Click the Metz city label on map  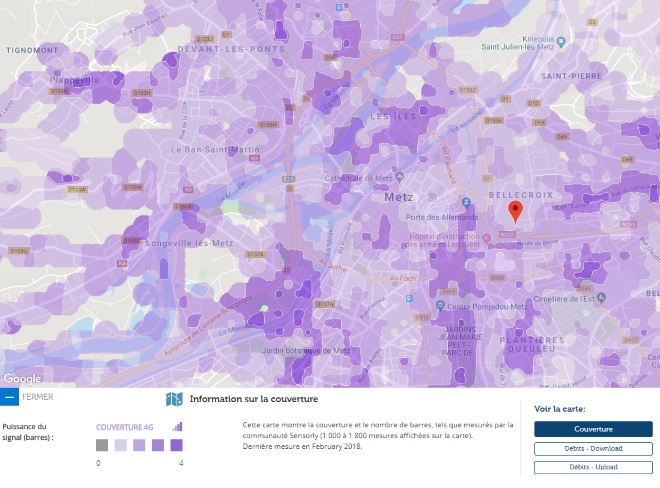click(x=399, y=197)
